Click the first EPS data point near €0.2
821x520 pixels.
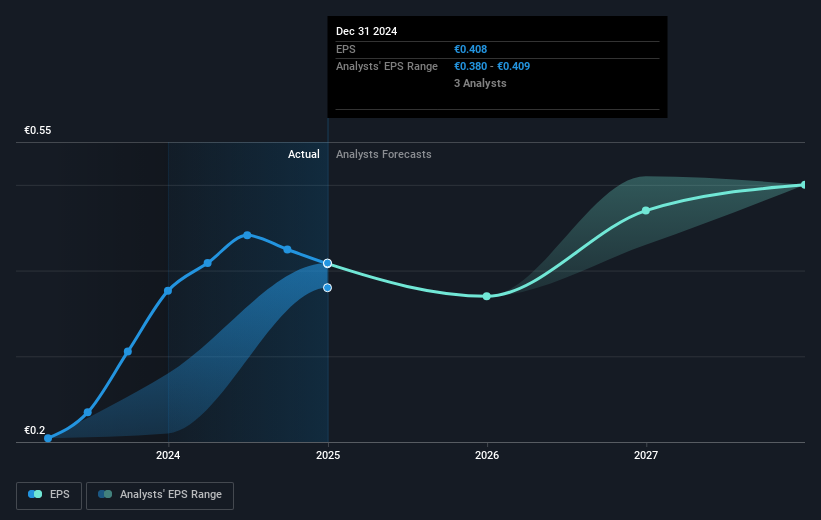point(48,438)
